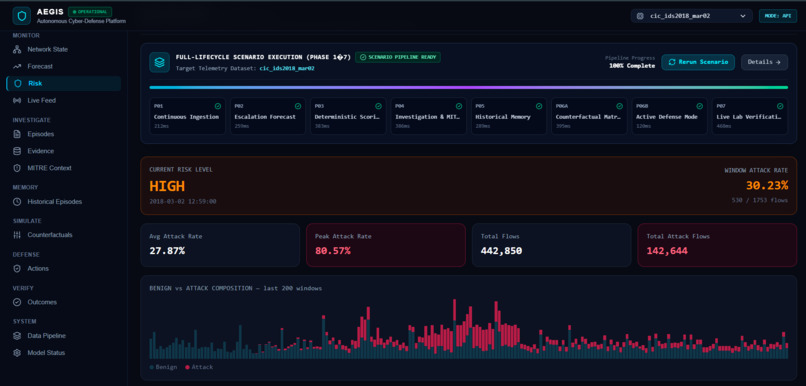Click the 100% Complete progress text
Image resolution: width=806 pixels, height=386 pixels.
pyautogui.click(x=632, y=66)
